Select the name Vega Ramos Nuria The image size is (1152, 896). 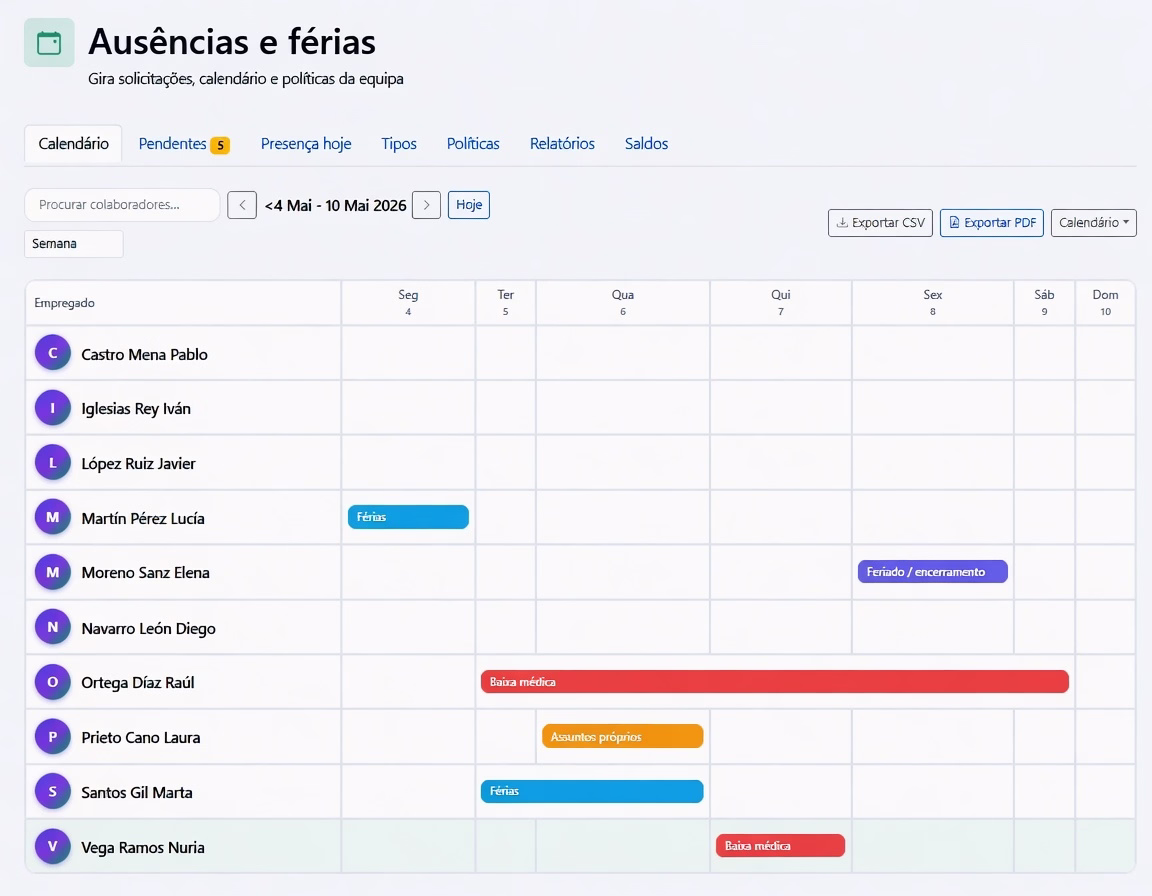pyautogui.click(x=143, y=848)
